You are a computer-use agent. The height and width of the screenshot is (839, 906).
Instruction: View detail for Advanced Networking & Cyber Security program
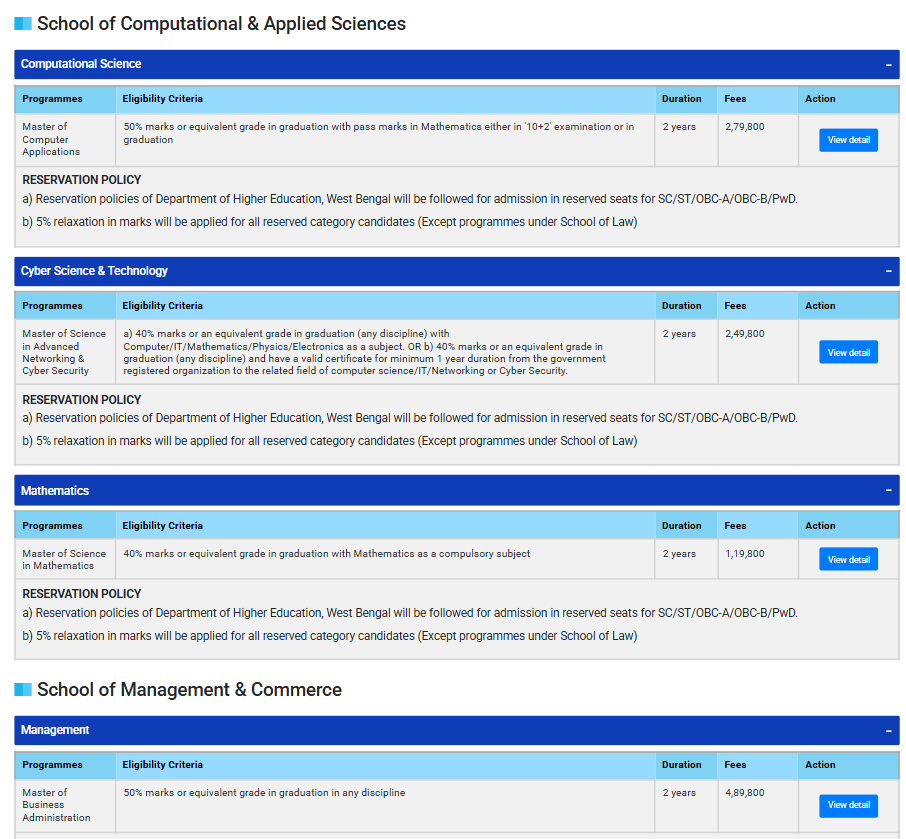[x=847, y=352]
